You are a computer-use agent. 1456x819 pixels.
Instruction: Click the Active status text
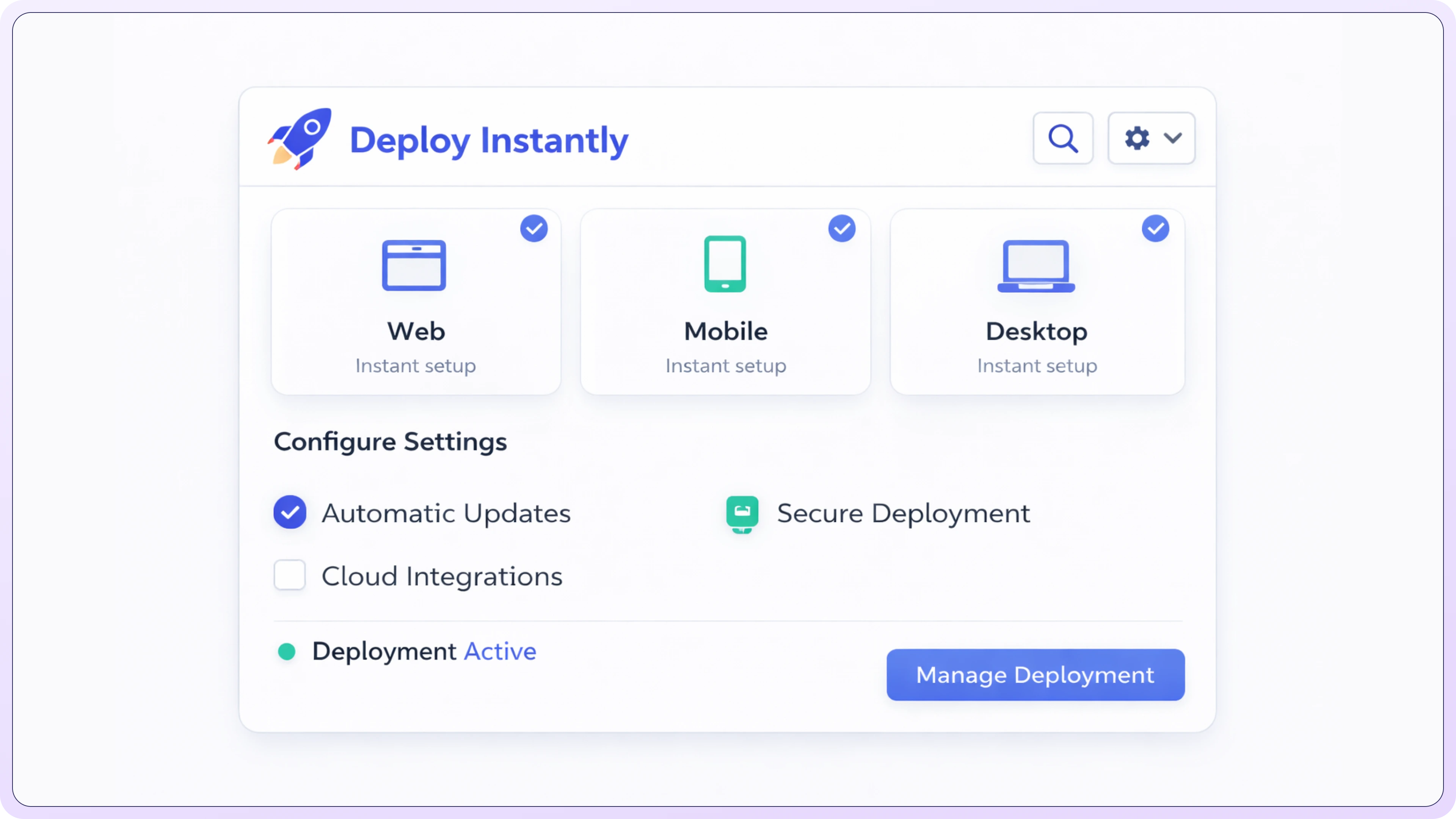[x=500, y=651]
